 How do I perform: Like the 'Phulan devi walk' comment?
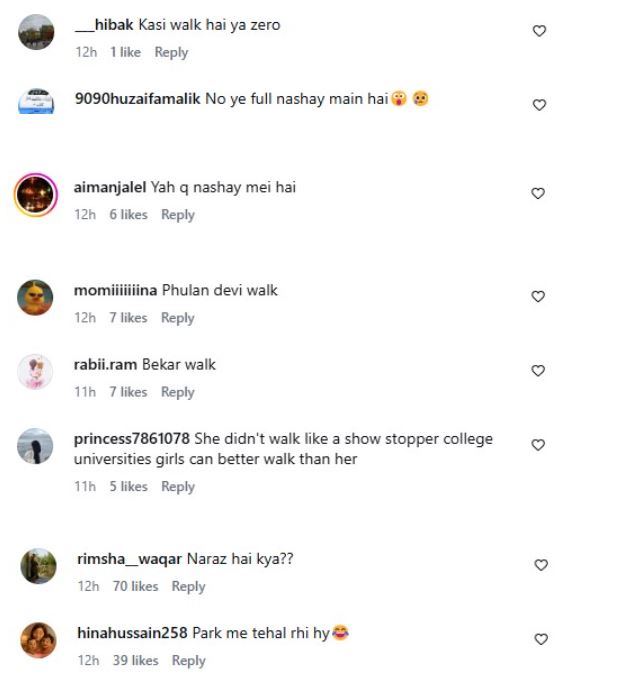coord(539,297)
